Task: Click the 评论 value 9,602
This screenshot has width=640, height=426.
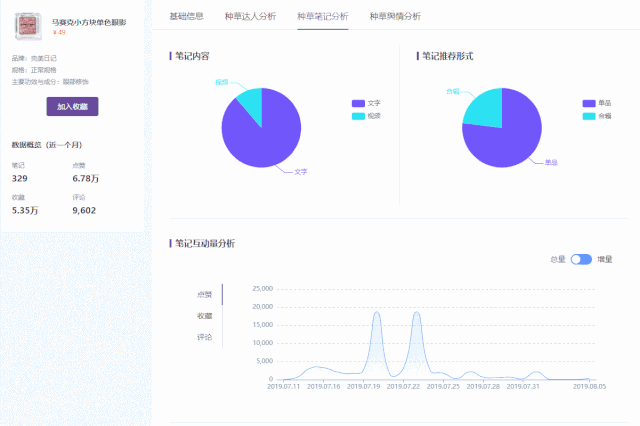Action: (84, 211)
